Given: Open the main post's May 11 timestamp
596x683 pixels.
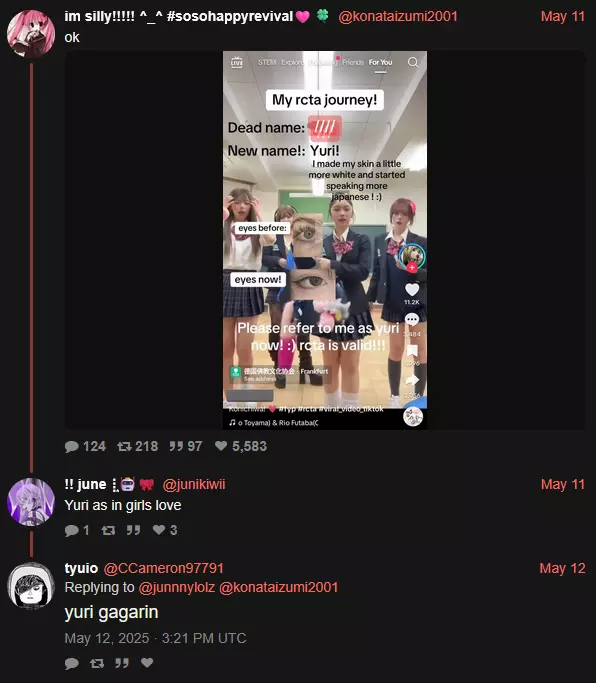Looking at the screenshot, I should point(562,17).
